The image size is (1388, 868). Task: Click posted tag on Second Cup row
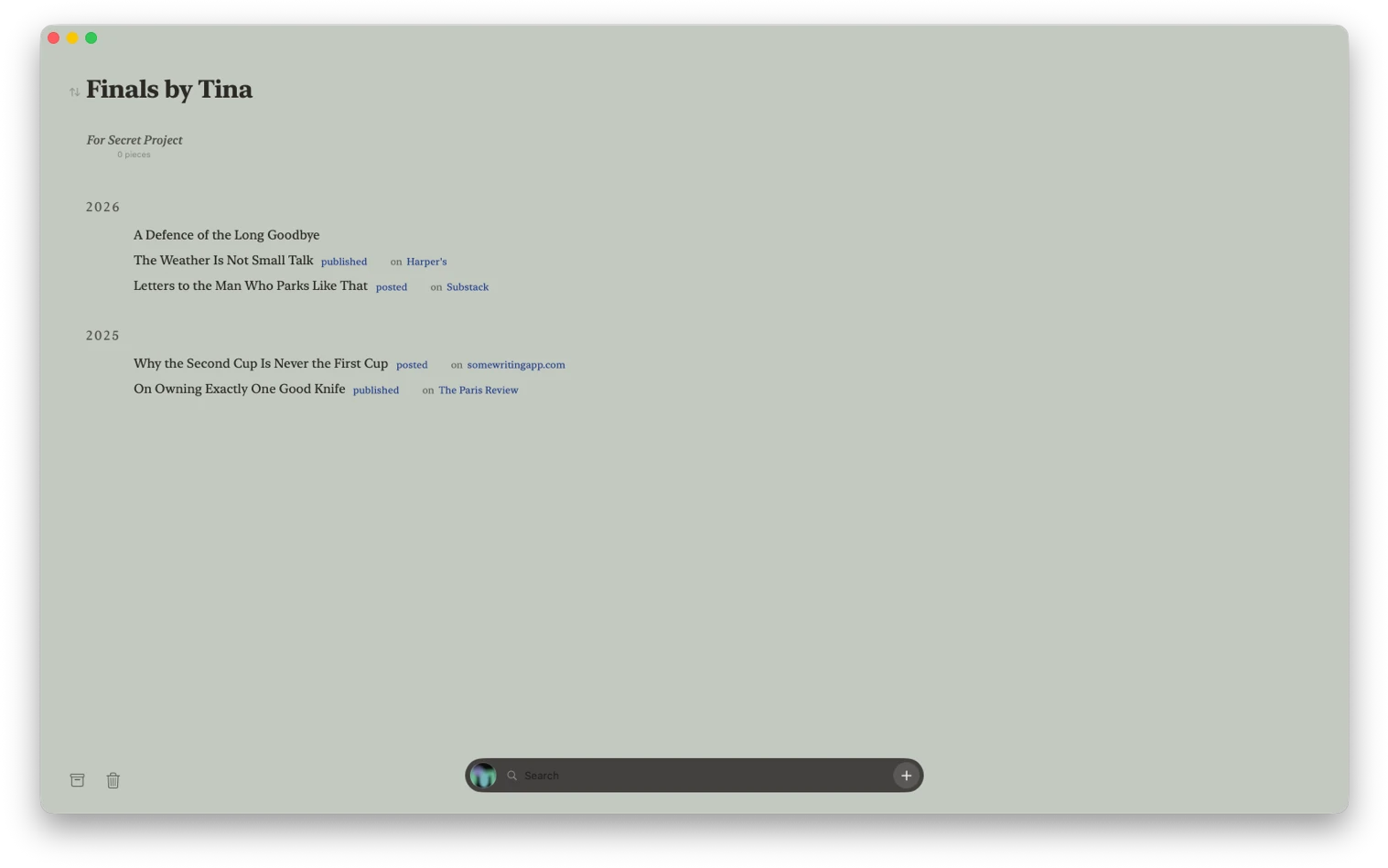412,365
